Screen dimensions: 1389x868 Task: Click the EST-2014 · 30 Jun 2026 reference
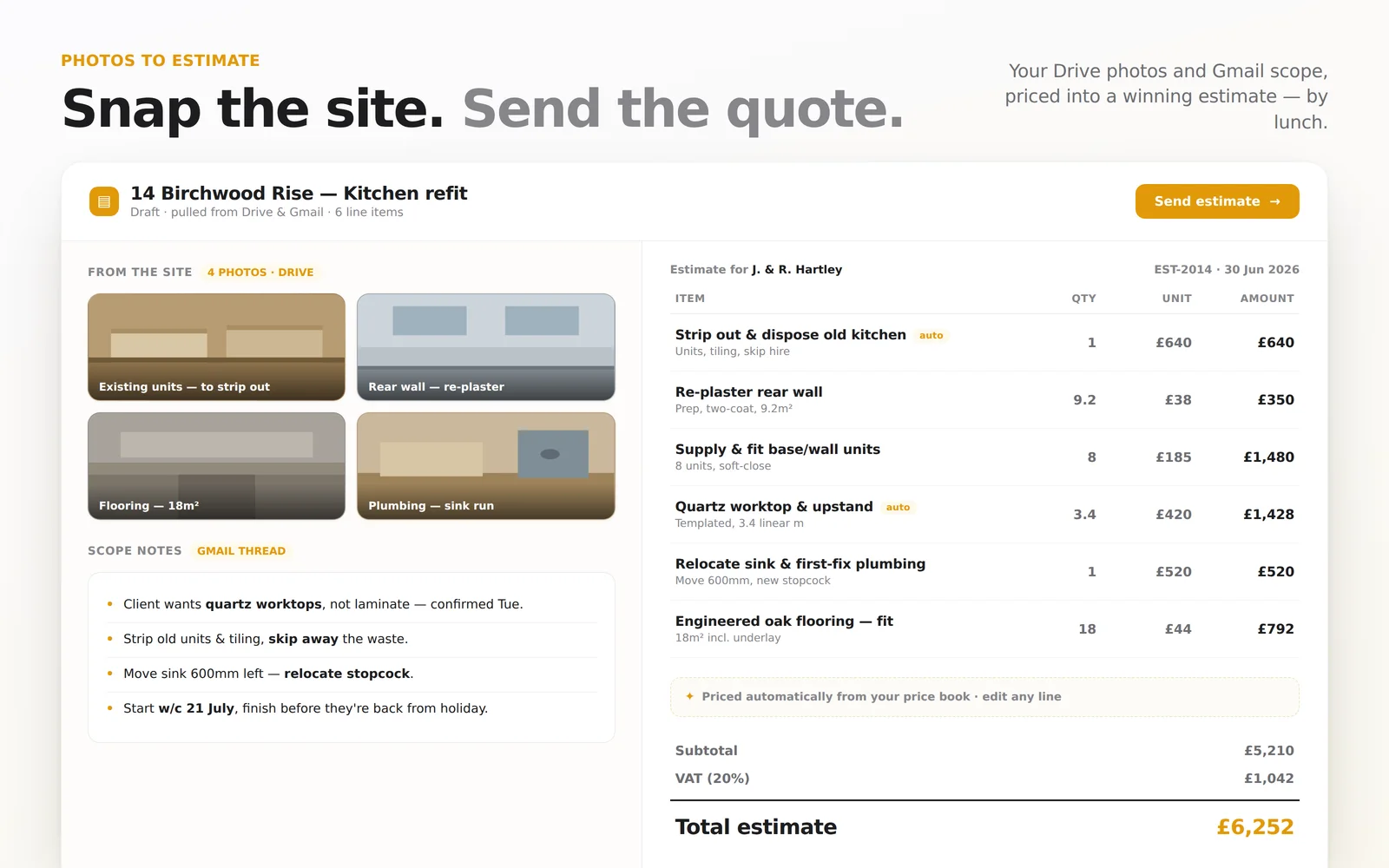tap(1227, 270)
